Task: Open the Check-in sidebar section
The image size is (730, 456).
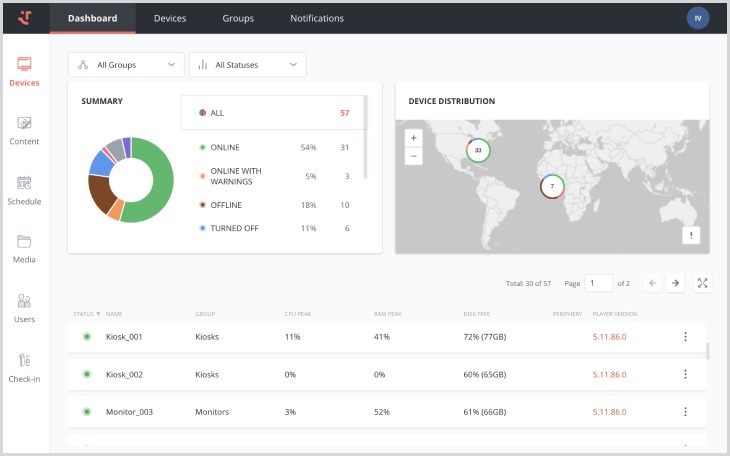Action: pos(24,366)
